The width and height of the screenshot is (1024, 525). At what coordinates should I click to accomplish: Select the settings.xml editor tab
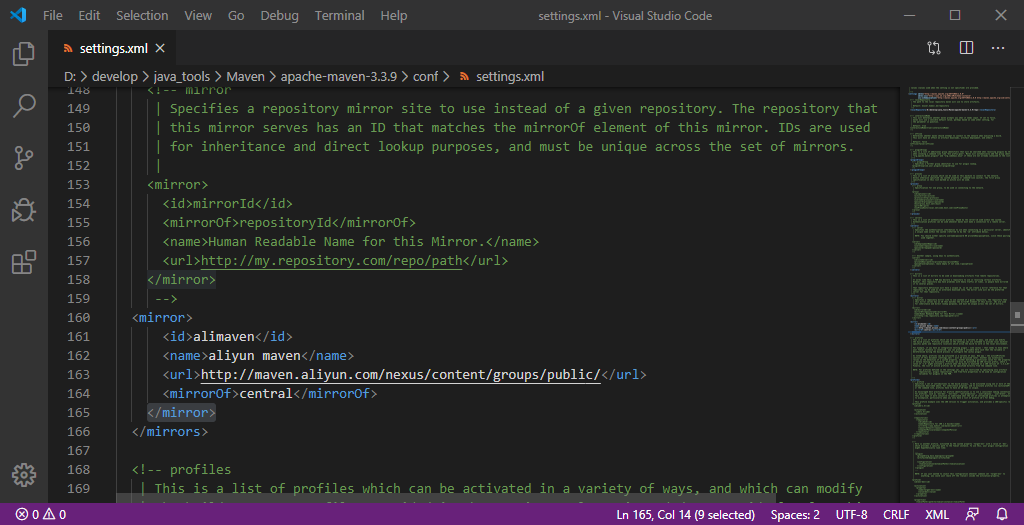click(x=114, y=48)
